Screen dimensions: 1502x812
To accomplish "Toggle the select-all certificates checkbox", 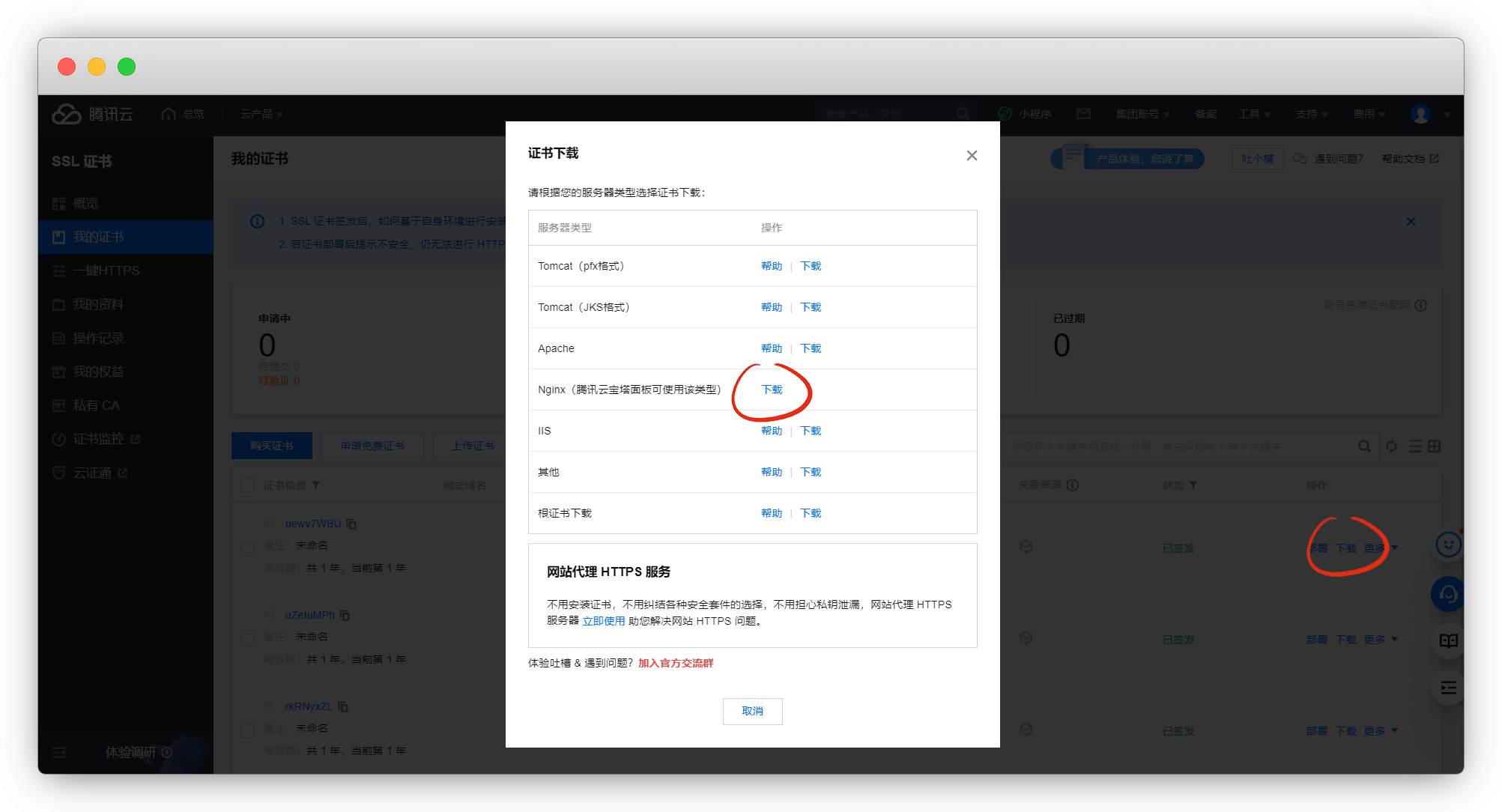I will pos(247,485).
